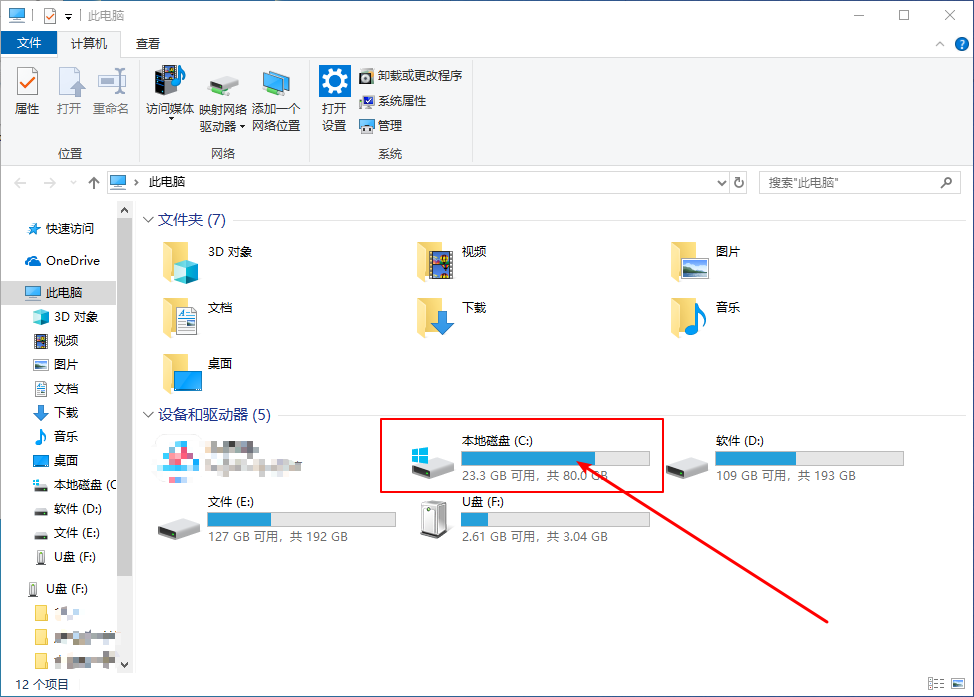Open the Access media (访问媒体) menu
Viewport: 974px width, 697px height.
coord(170,93)
